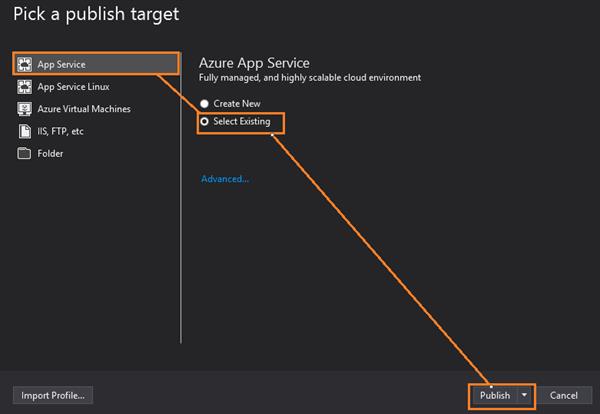
Task: Click the Folder icon in the target list
Action: click(25, 154)
